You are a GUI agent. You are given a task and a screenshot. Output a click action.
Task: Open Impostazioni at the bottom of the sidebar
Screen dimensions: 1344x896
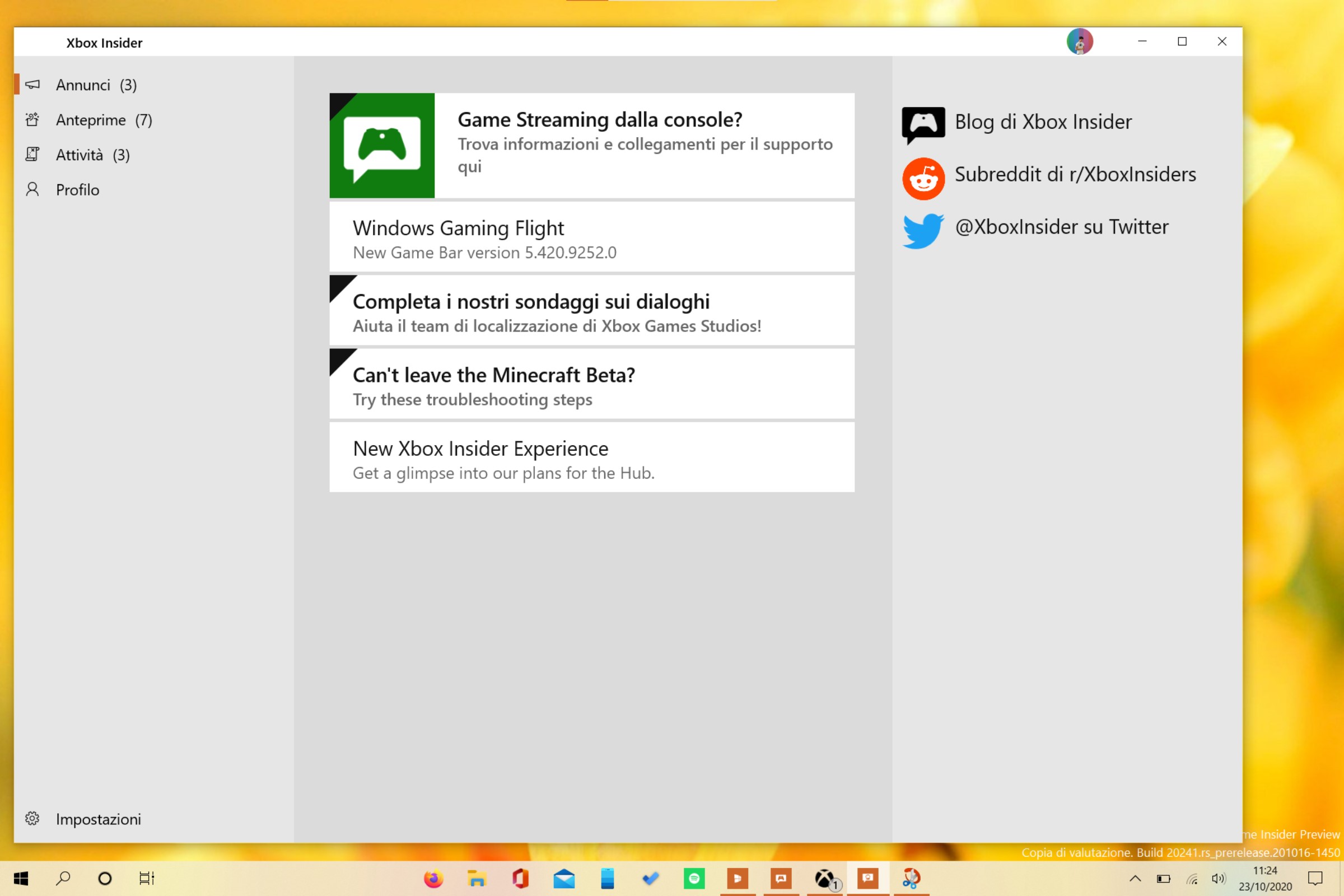point(153,819)
